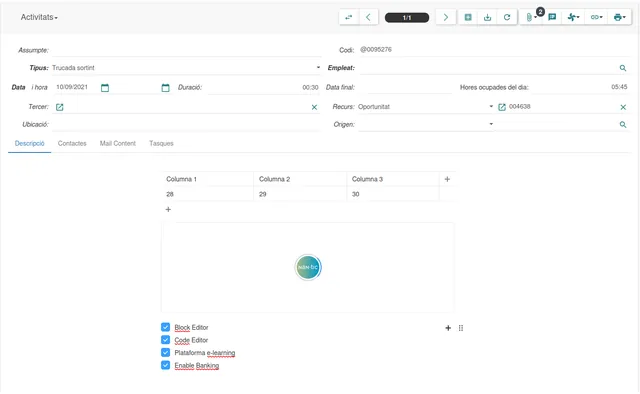Uncheck the Enable Banking checkbox
The width and height of the screenshot is (640, 394).
[165, 365]
